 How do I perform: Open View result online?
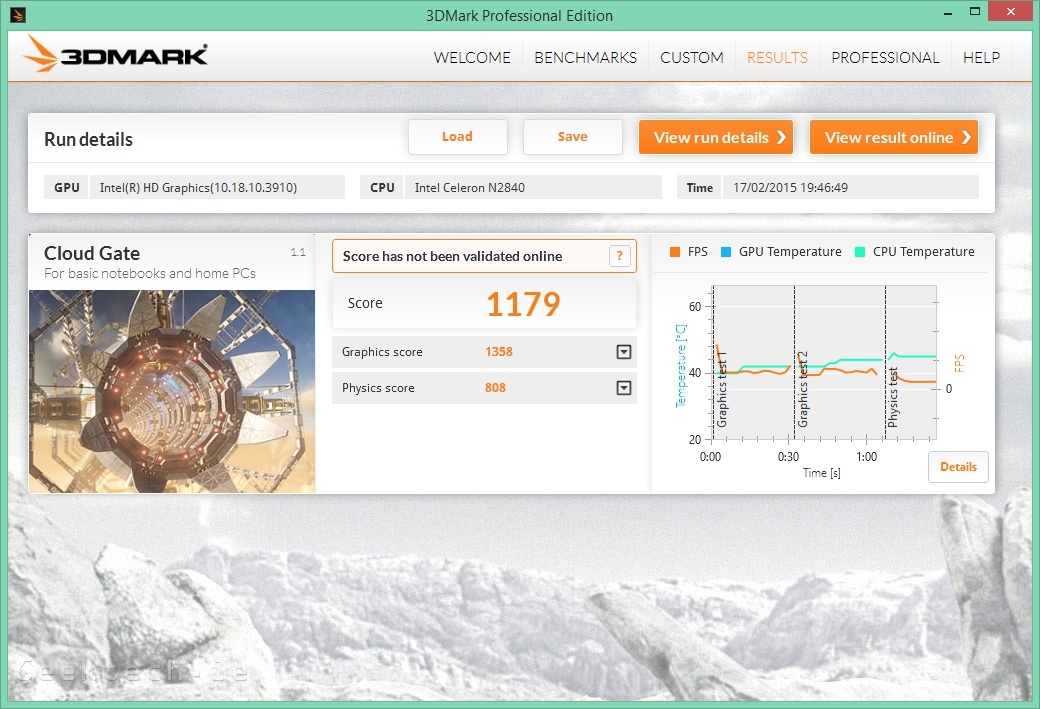[x=893, y=137]
